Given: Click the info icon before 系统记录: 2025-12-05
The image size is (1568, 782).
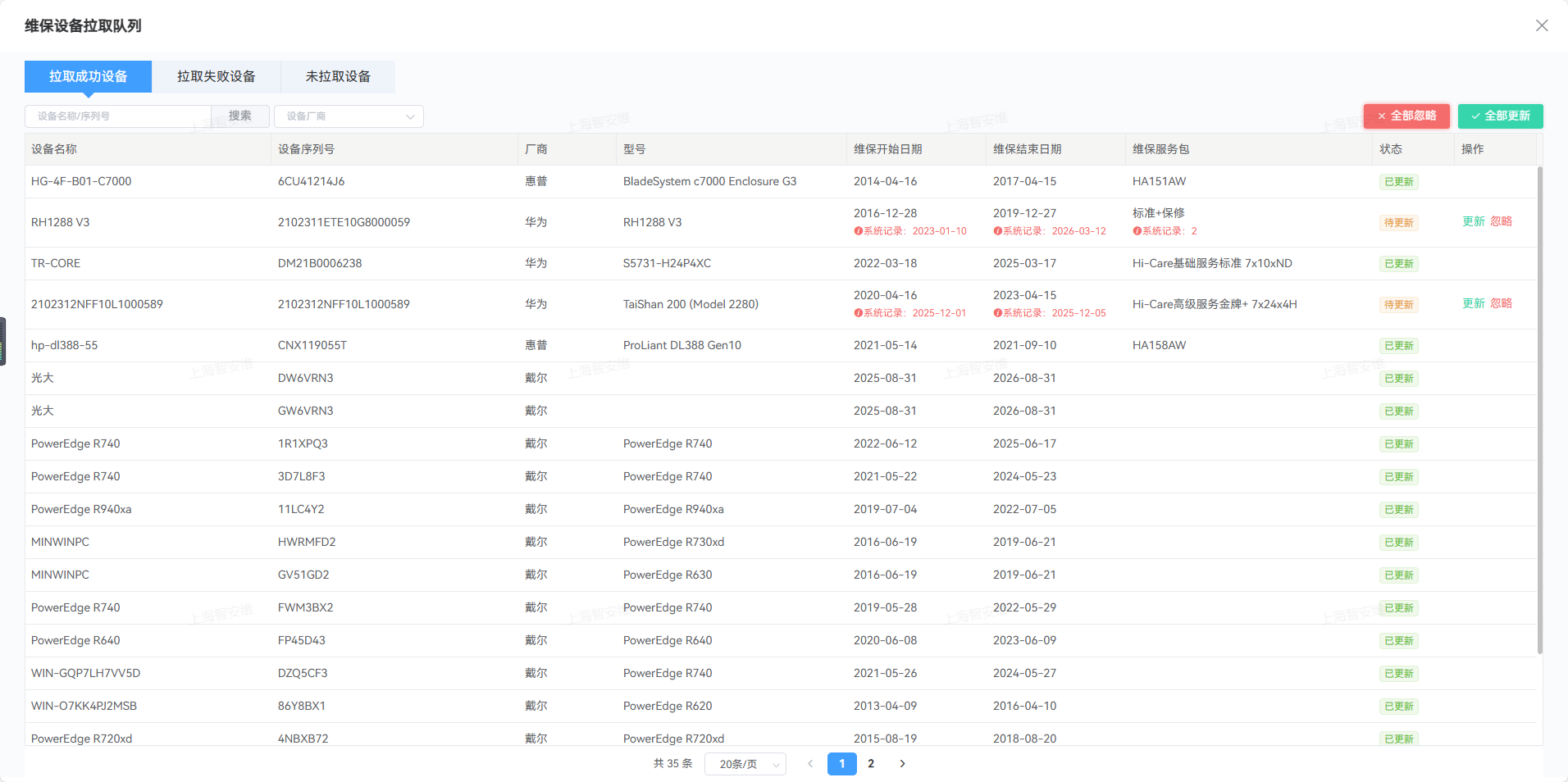Looking at the screenshot, I should [x=997, y=313].
